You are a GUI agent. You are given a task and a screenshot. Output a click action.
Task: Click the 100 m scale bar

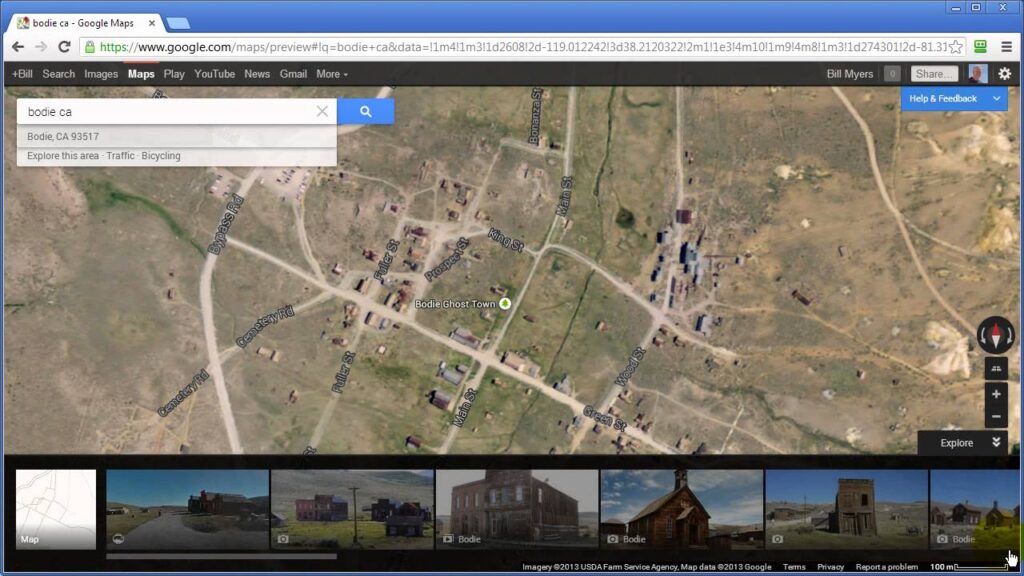tap(968, 567)
